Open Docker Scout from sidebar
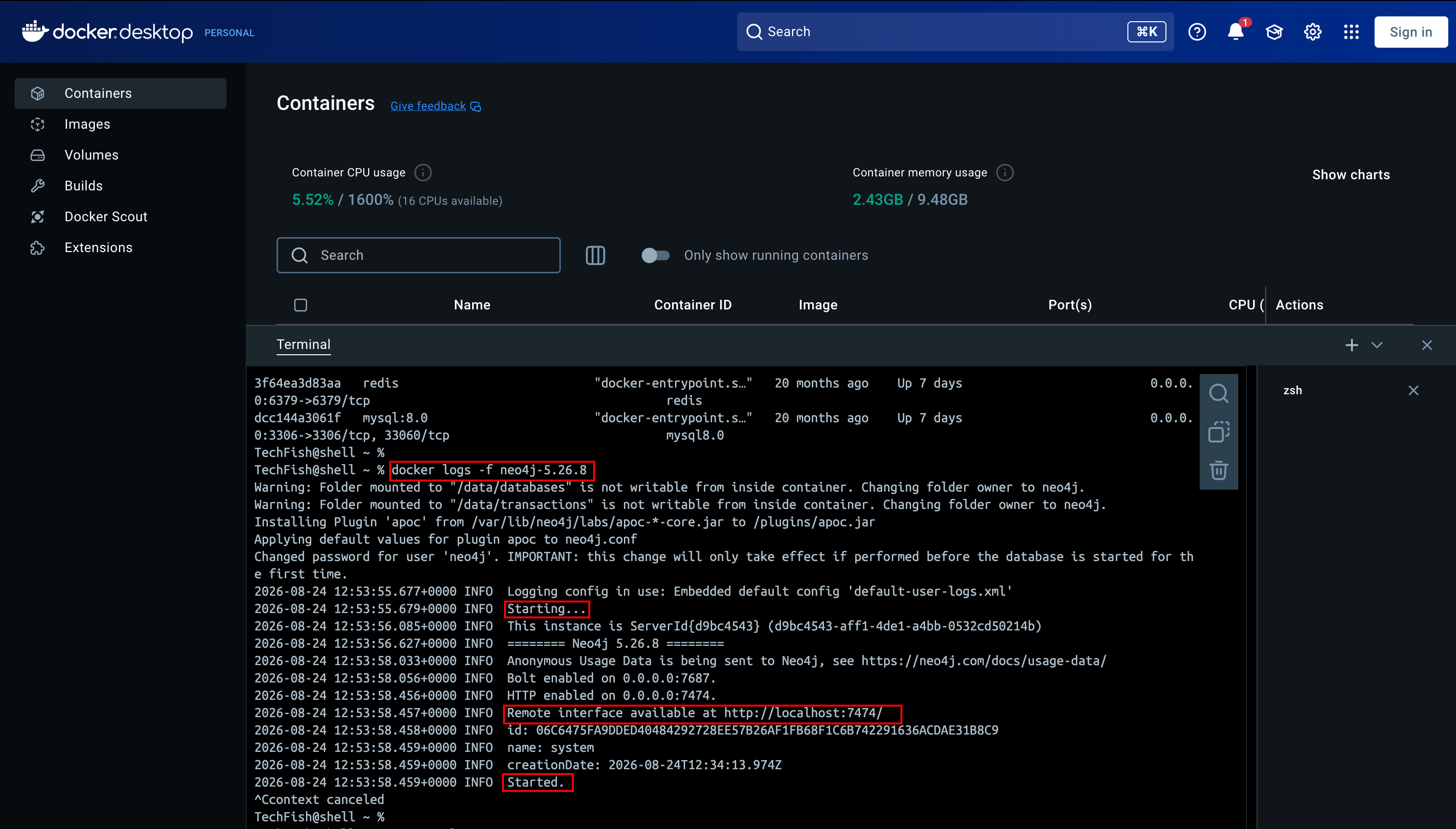Image resolution: width=1456 pixels, height=829 pixels. coord(120,216)
